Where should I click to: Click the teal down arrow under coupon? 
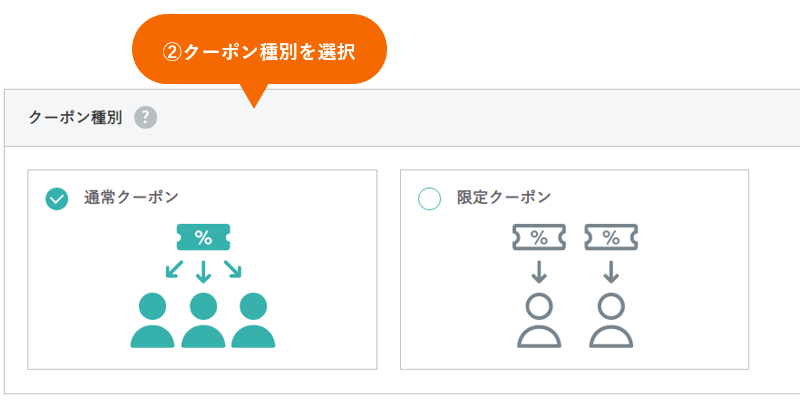(x=203, y=272)
